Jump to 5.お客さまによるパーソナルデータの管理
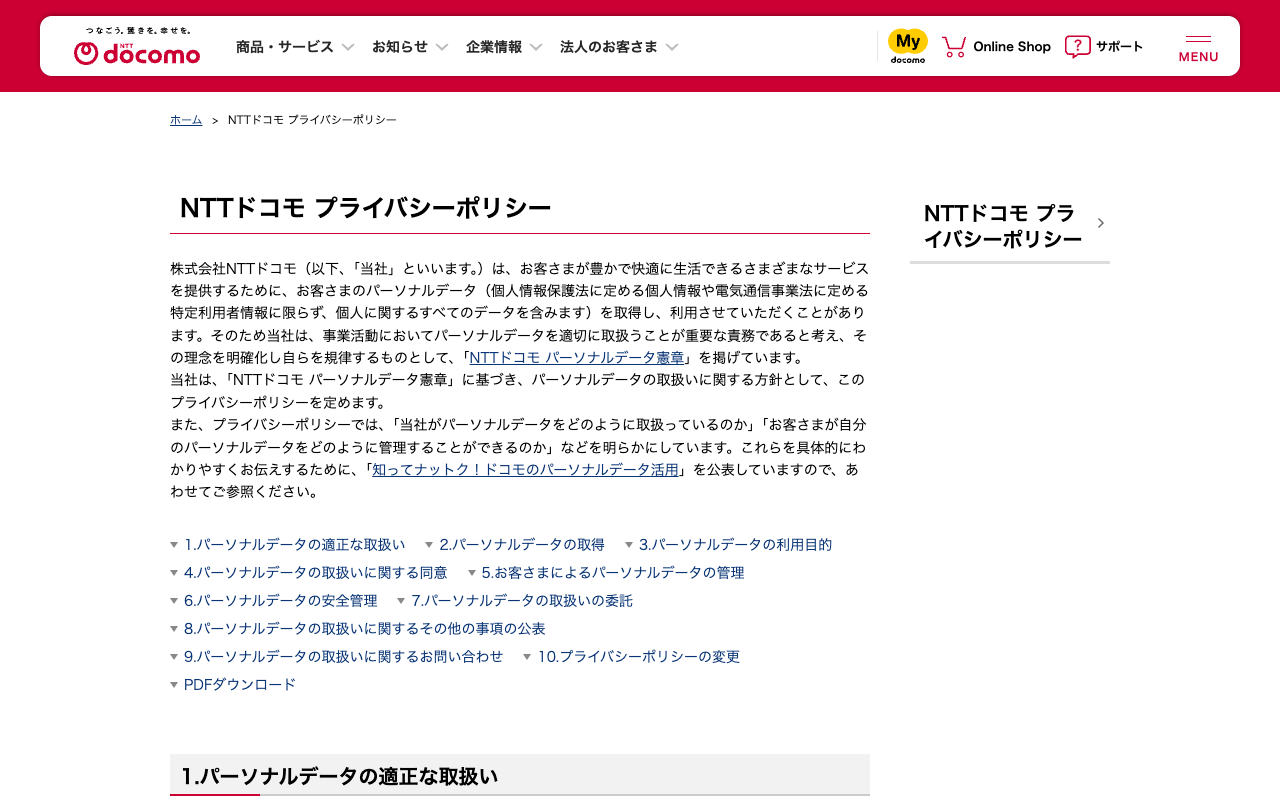 click(606, 573)
